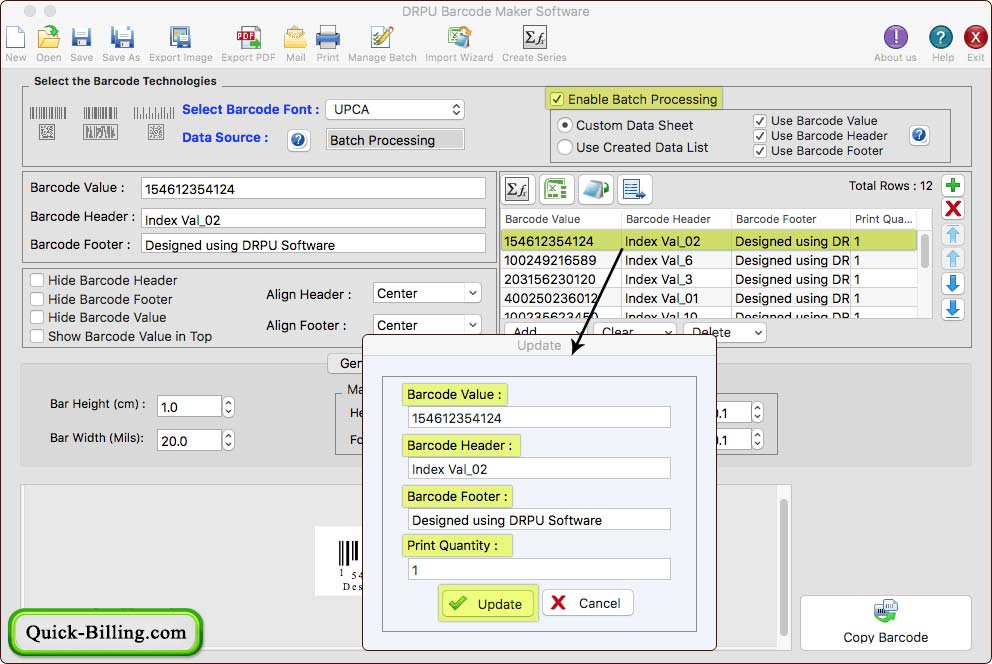Screen dimensions: 992x664
Task: Click the Barcode Value column heading
Action: [x=542, y=219]
